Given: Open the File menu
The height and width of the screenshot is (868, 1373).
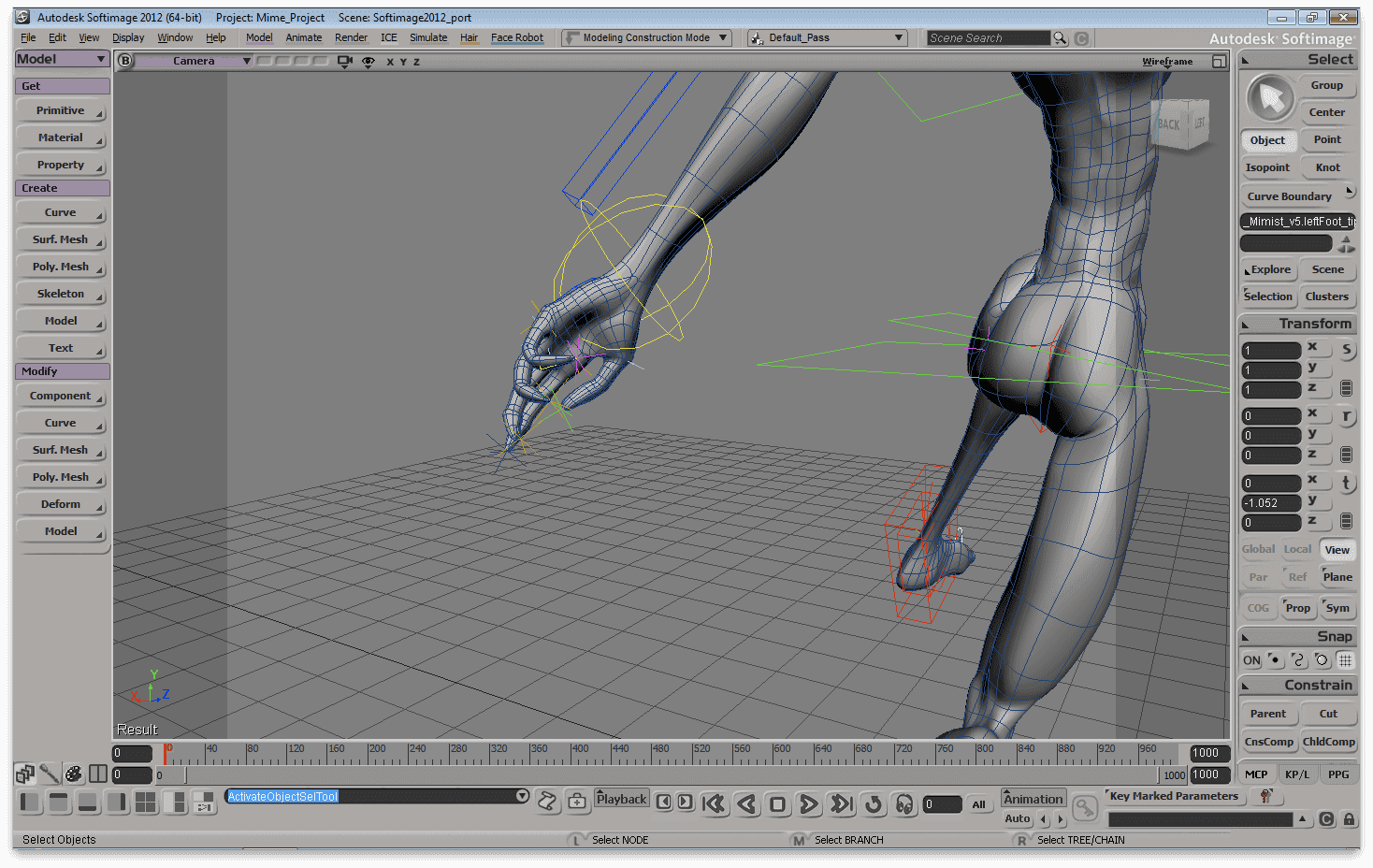Looking at the screenshot, I should tap(28, 38).
